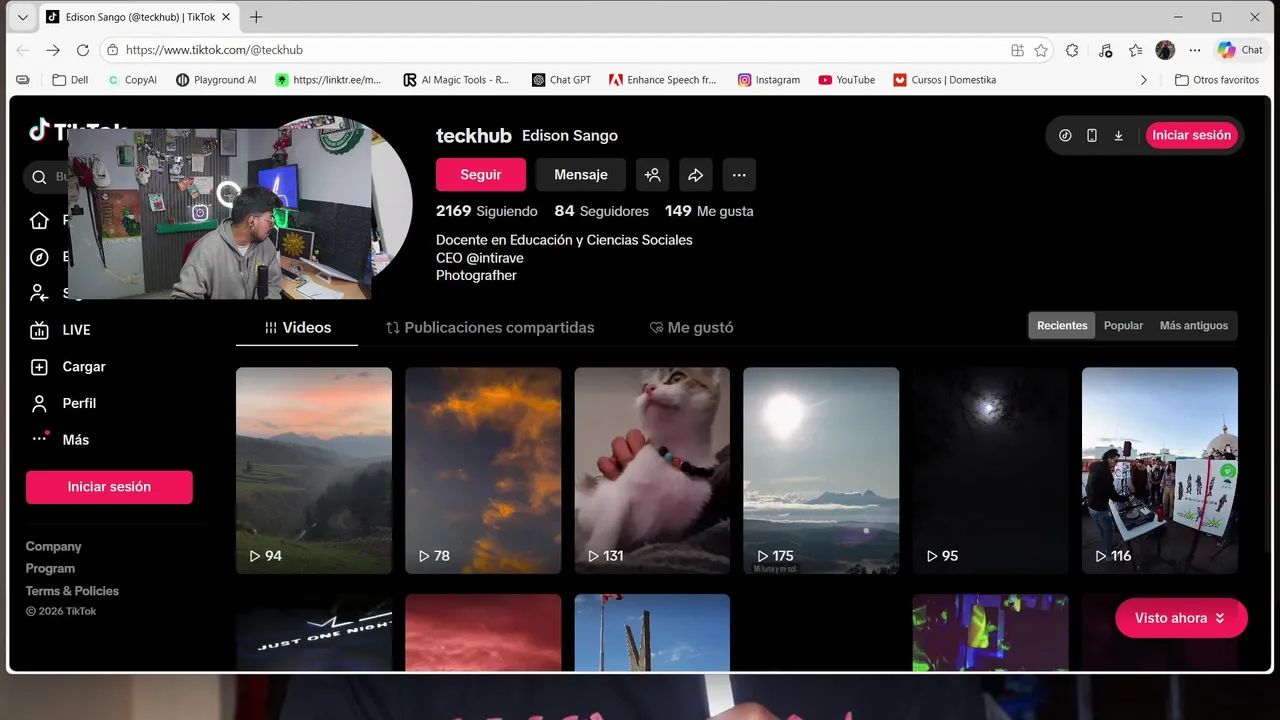Open the Dell bookmarks folder

click(70, 80)
